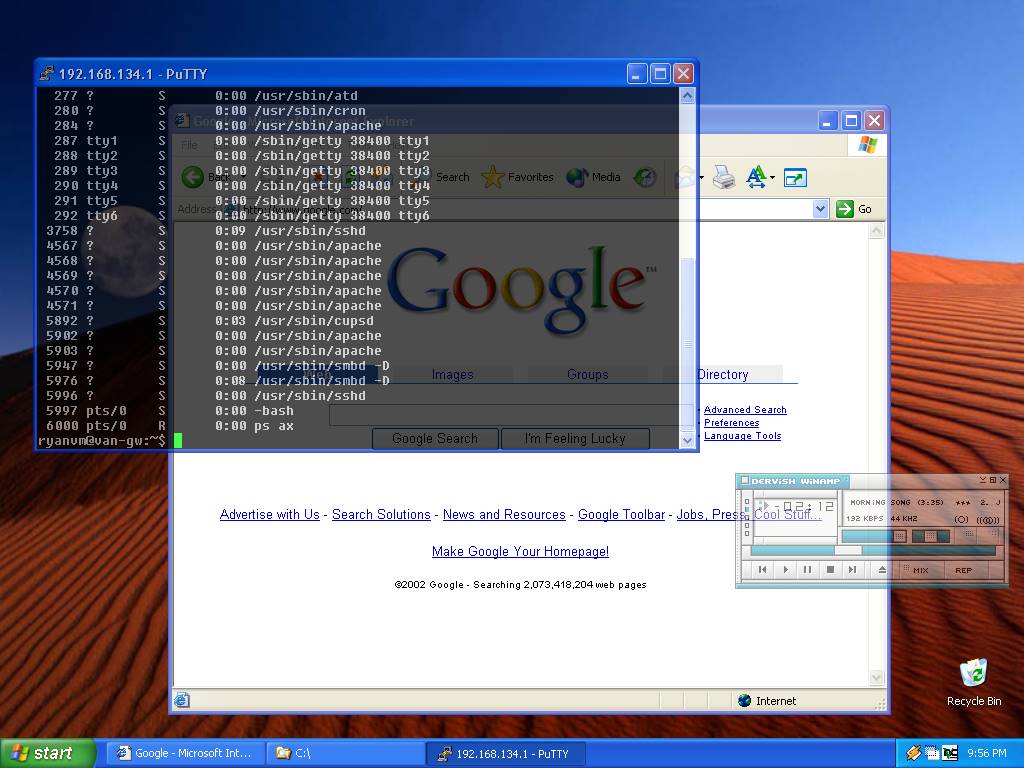Click Winamp Previous track button

pyautogui.click(x=762, y=569)
